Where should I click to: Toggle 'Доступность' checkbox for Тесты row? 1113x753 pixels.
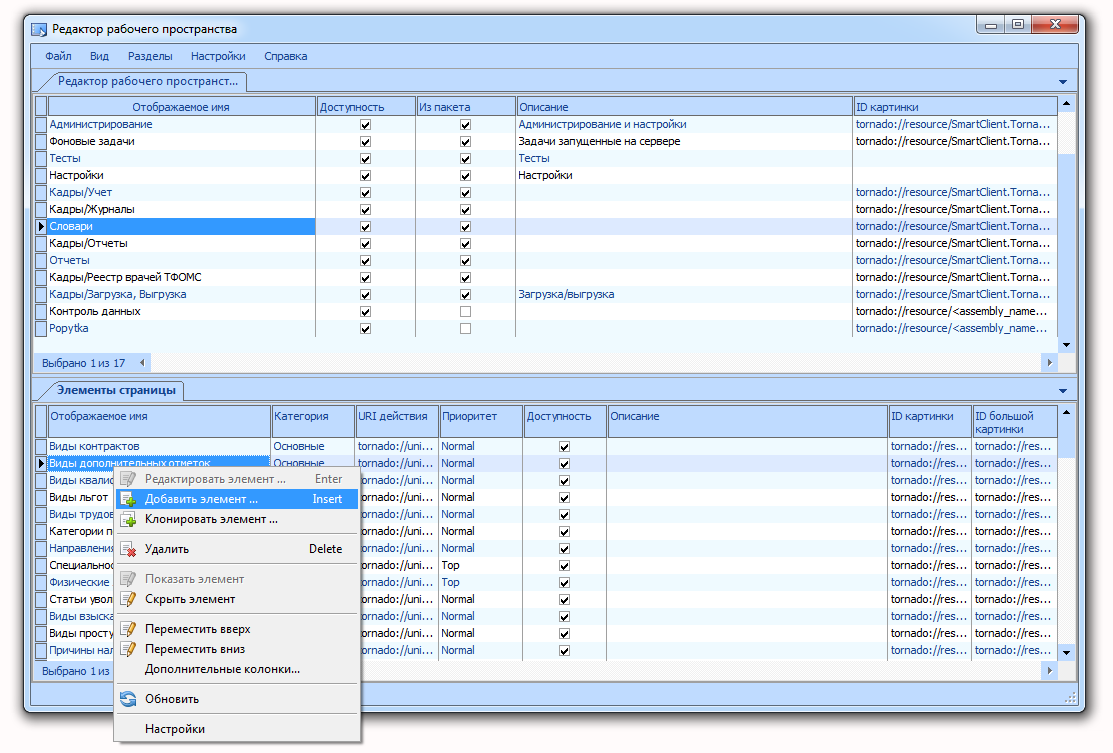click(366, 159)
